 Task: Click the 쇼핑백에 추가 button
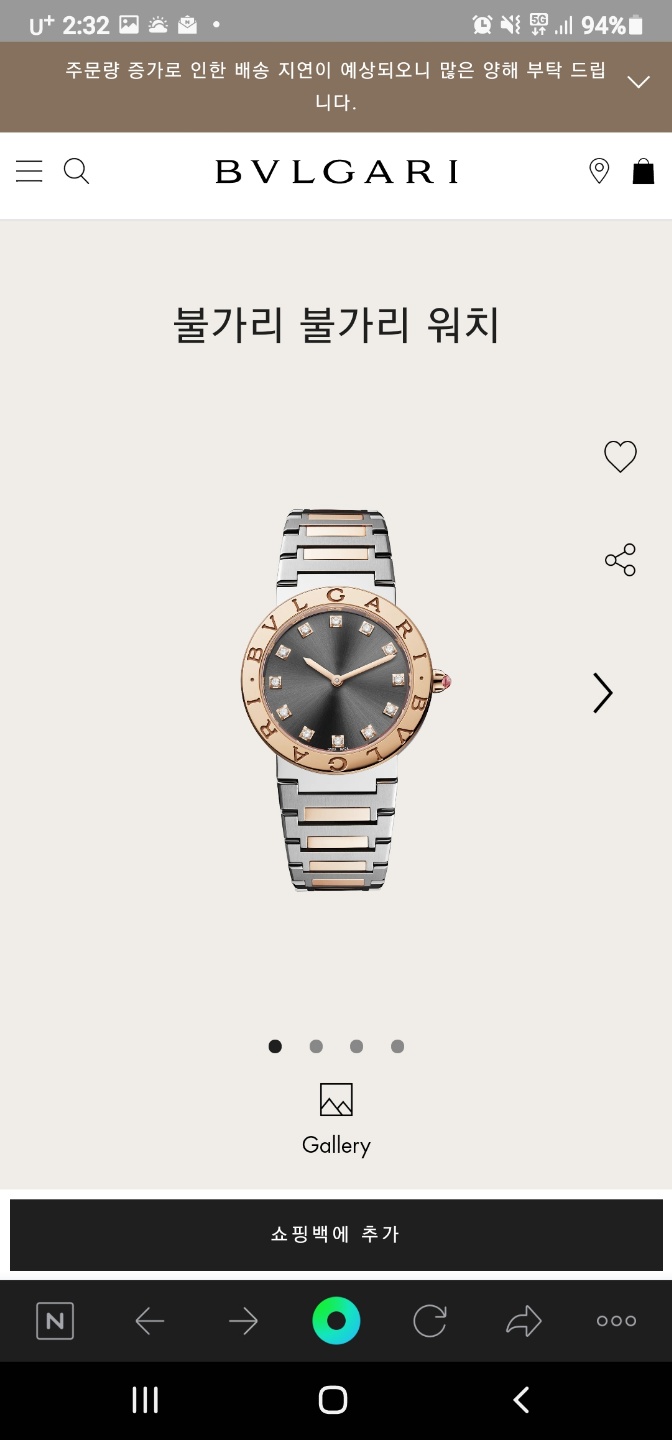(336, 1235)
